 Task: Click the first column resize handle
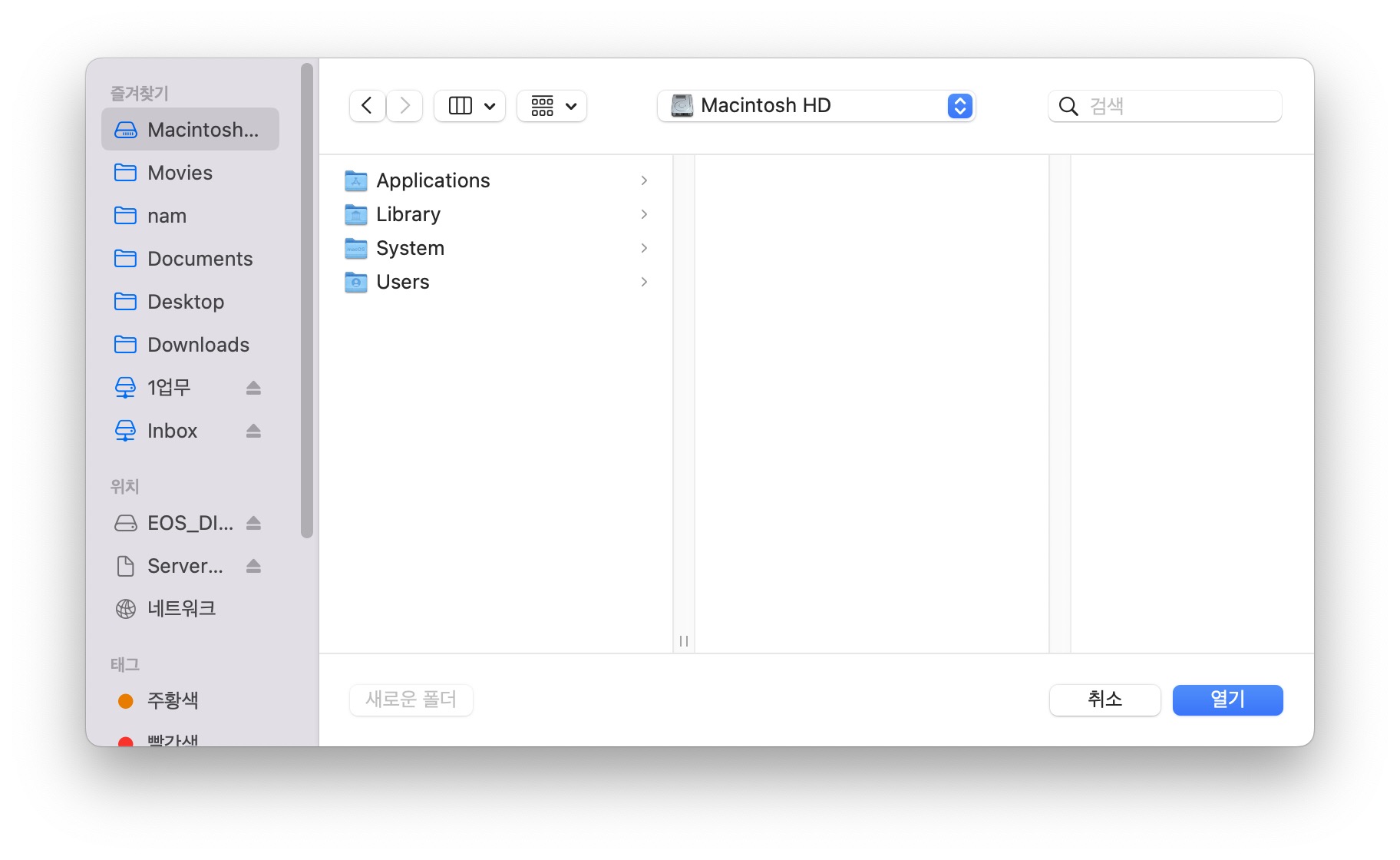684,641
